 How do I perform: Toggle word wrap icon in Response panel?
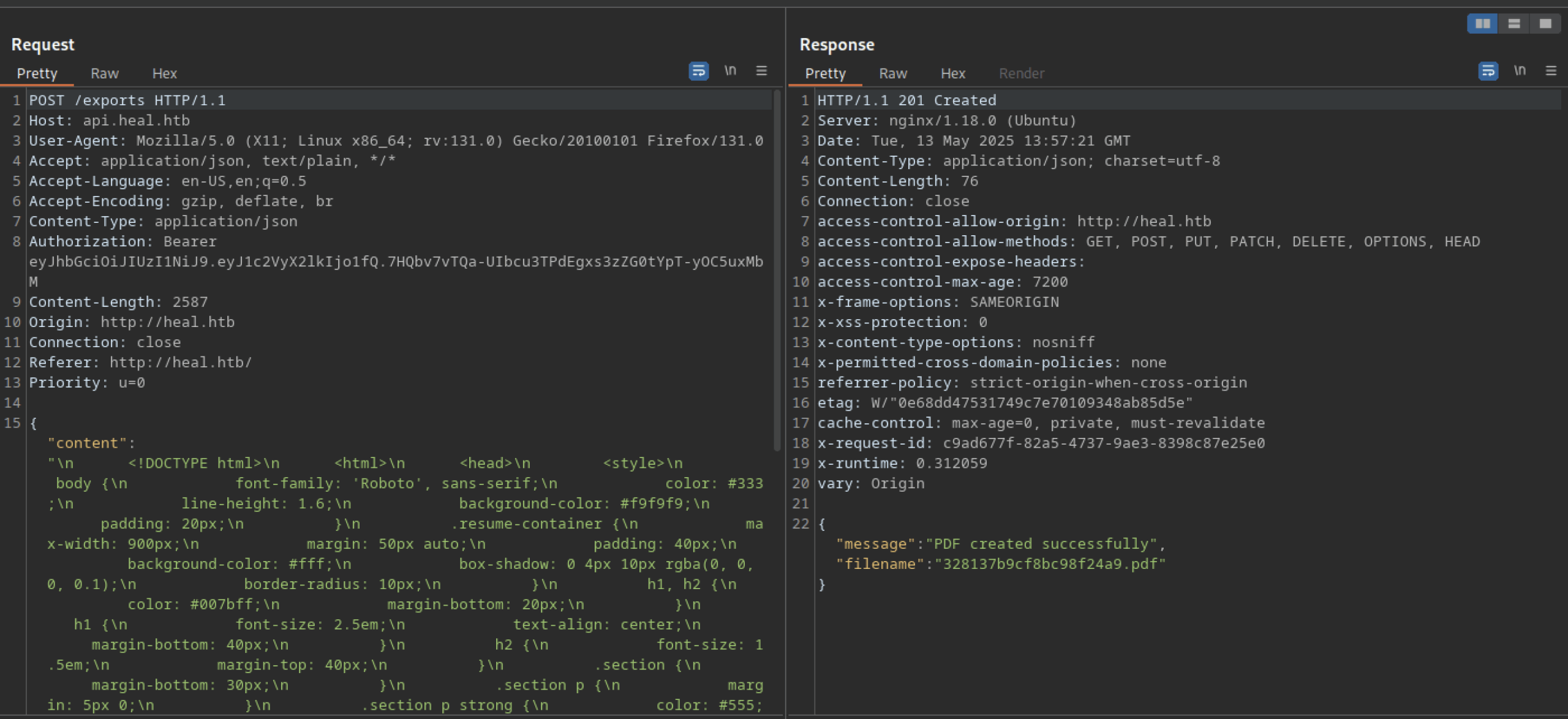1488,71
